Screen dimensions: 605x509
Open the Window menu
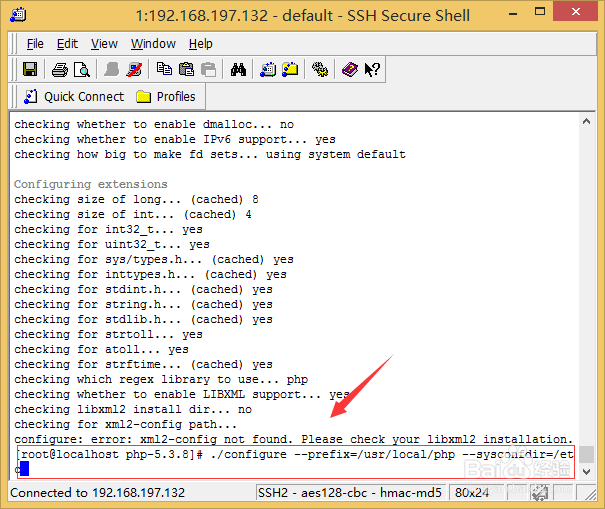click(153, 44)
